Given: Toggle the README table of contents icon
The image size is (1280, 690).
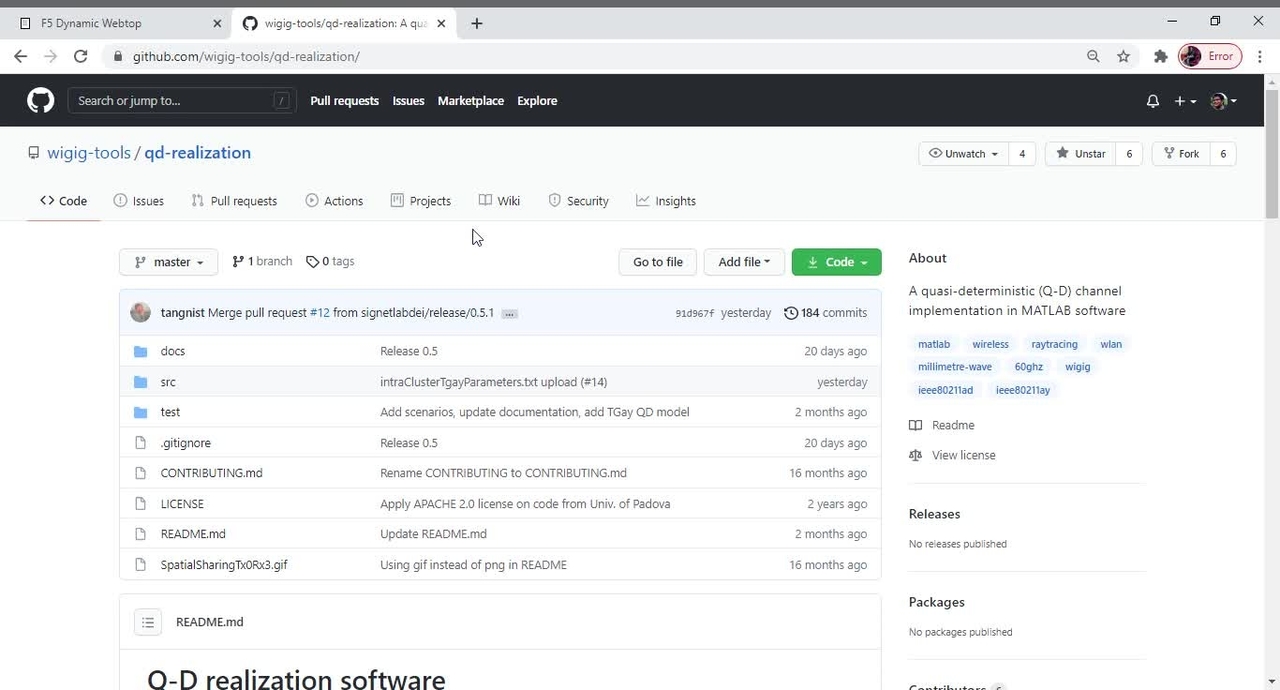Looking at the screenshot, I should pos(148,622).
